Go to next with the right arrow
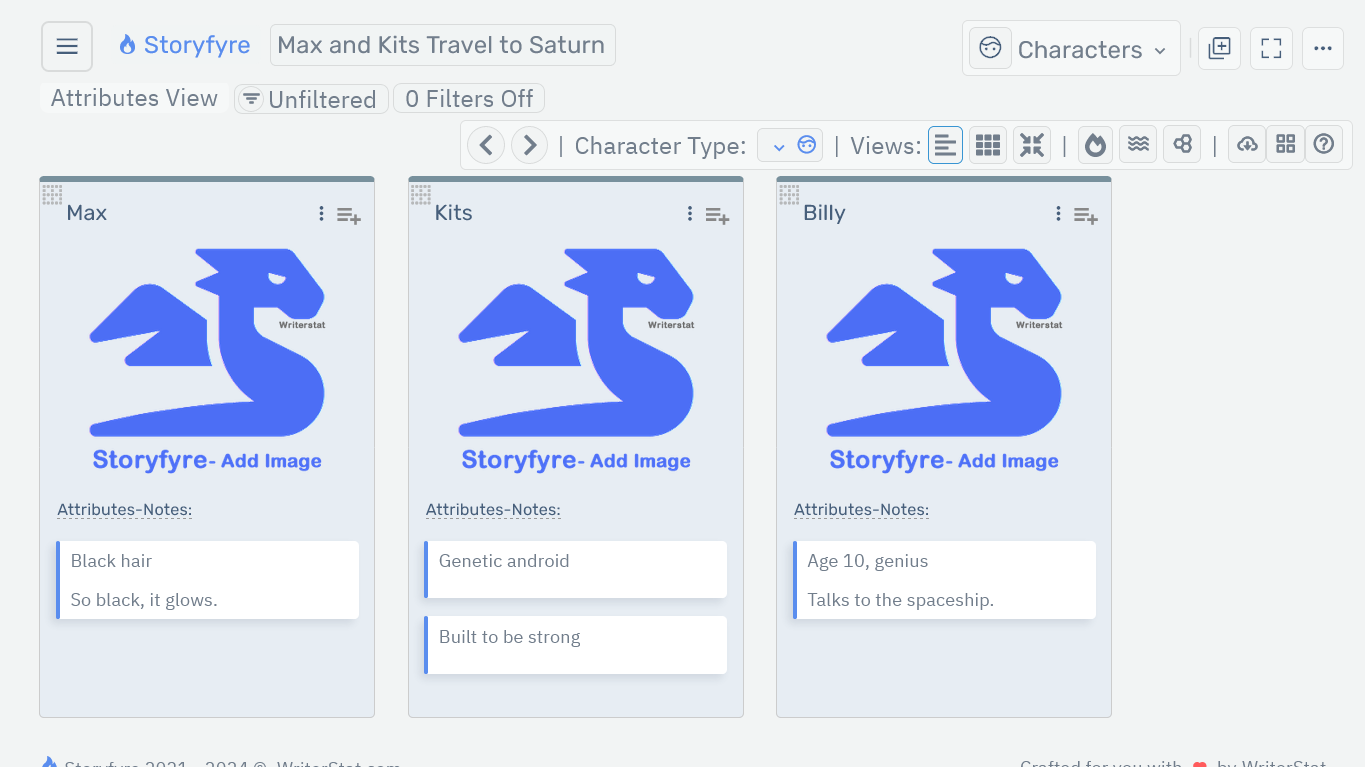Image resolution: width=1365 pixels, height=767 pixels. 529,145
